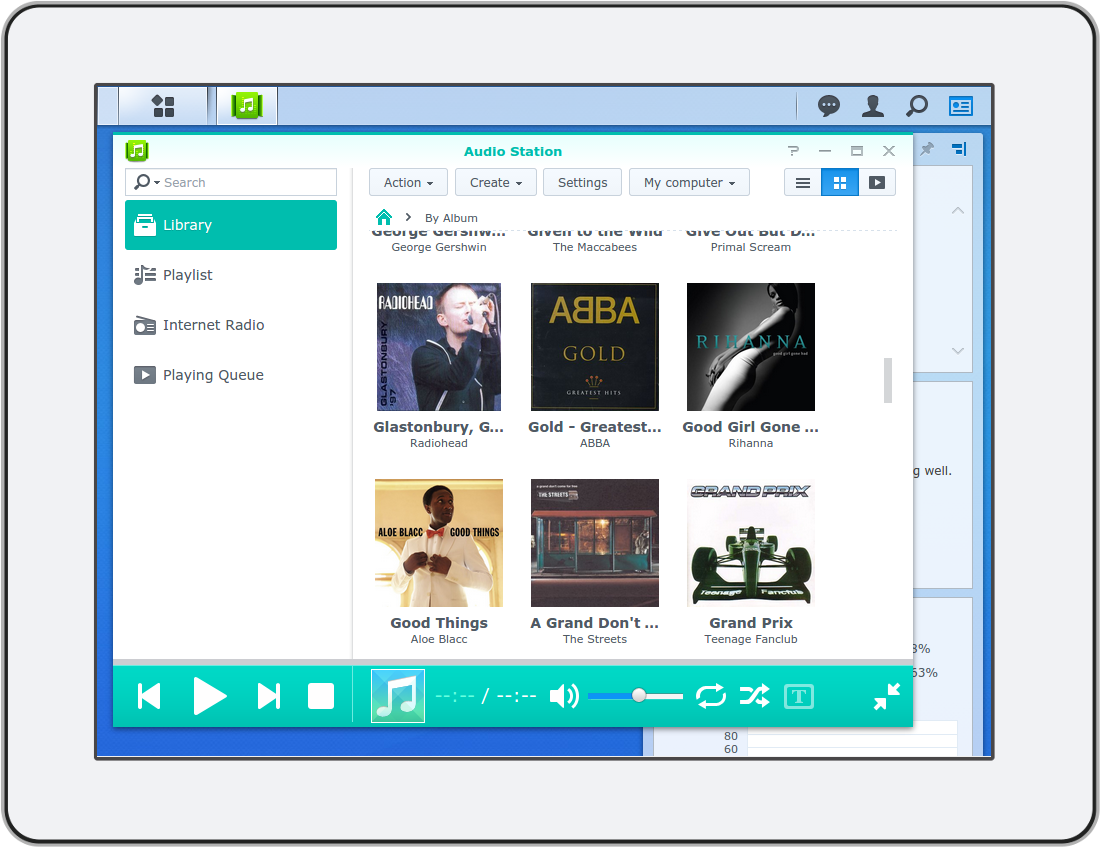
Task: Skip to the next track
Action: click(269, 697)
